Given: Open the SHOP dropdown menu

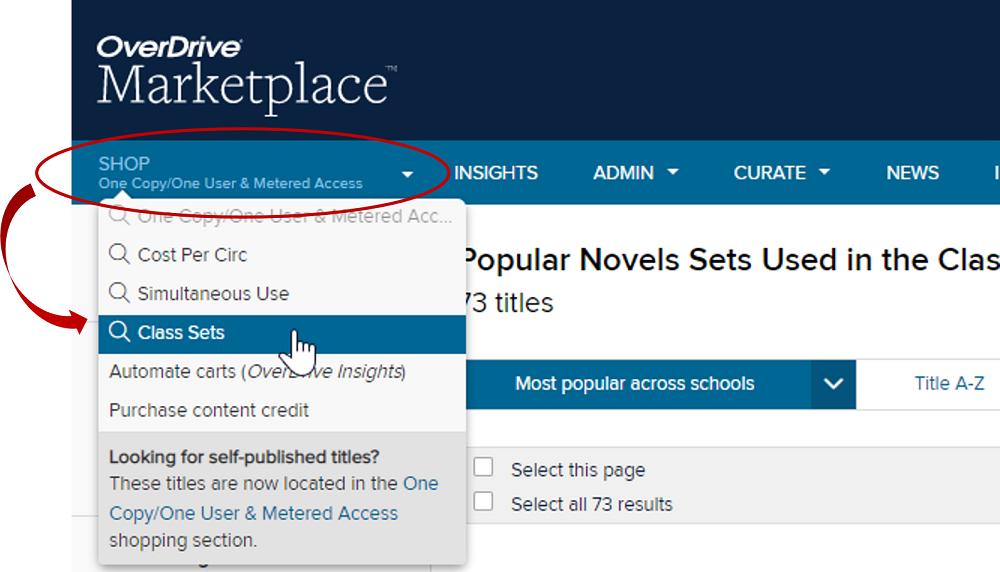Looking at the screenshot, I should pyautogui.click(x=255, y=173).
